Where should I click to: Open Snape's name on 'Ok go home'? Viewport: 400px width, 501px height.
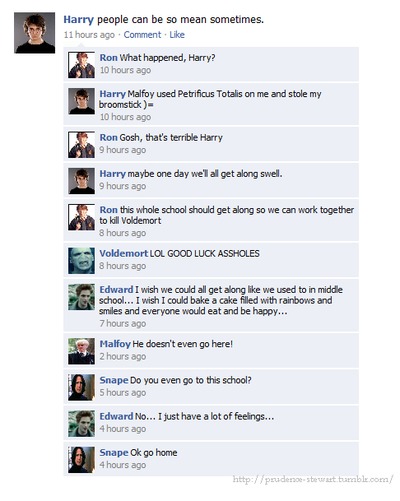[114, 453]
